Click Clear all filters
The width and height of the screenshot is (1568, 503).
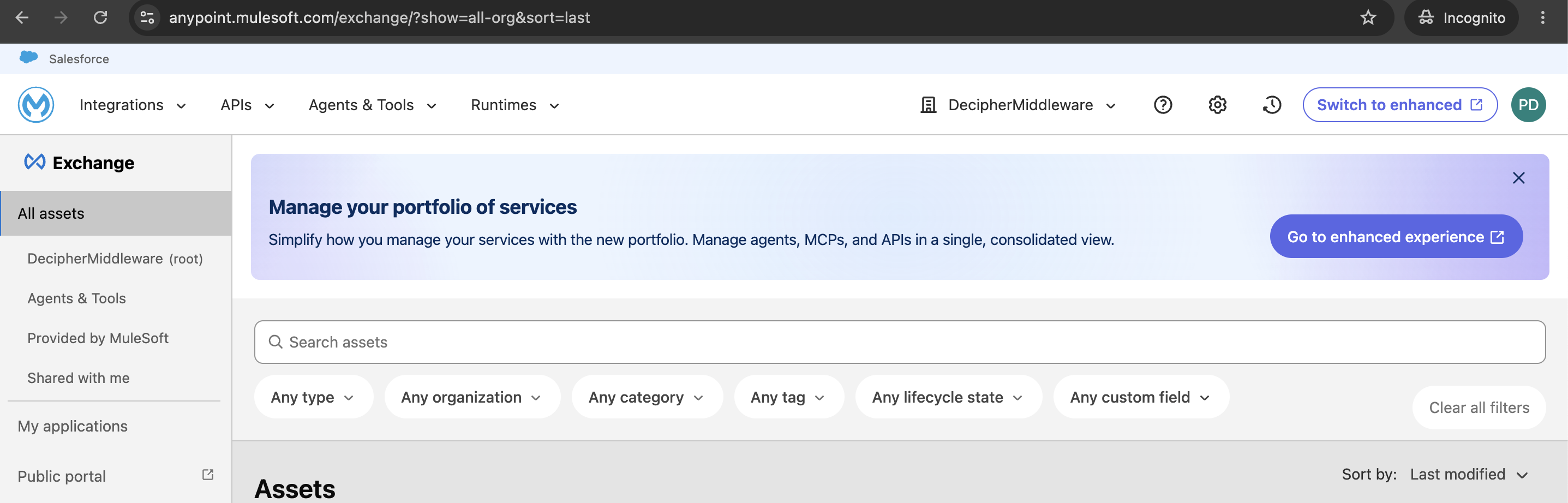(1479, 408)
